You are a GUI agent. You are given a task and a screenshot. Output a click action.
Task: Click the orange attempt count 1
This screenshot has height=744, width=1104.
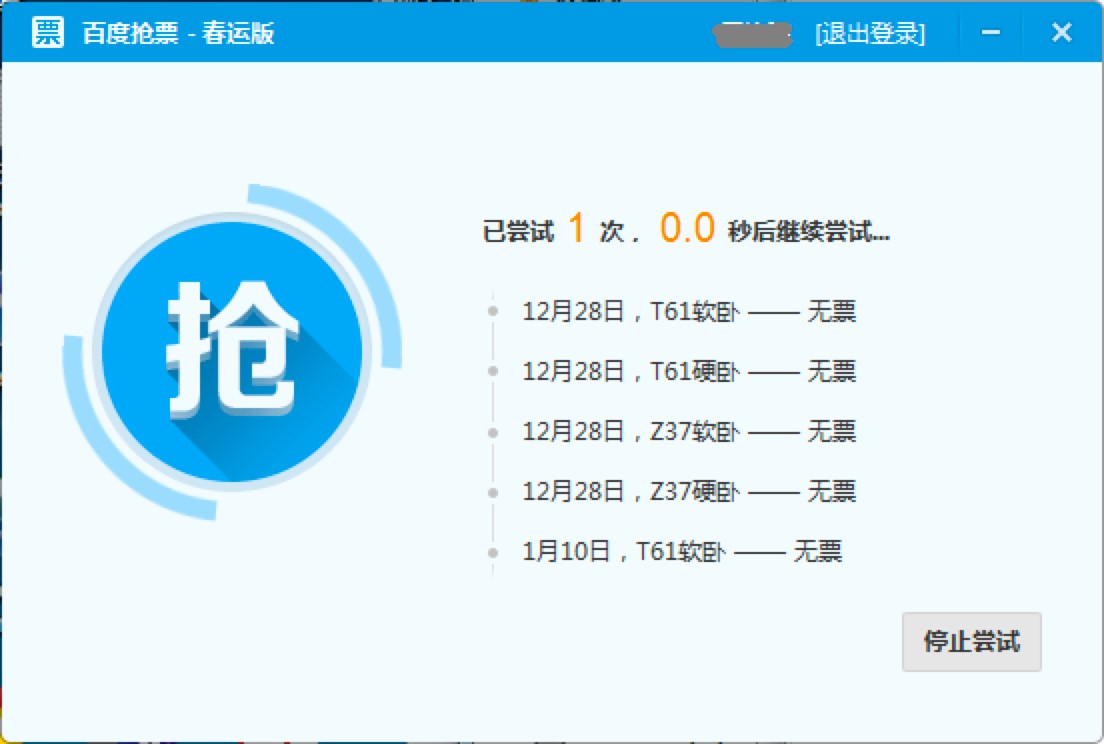point(577,228)
